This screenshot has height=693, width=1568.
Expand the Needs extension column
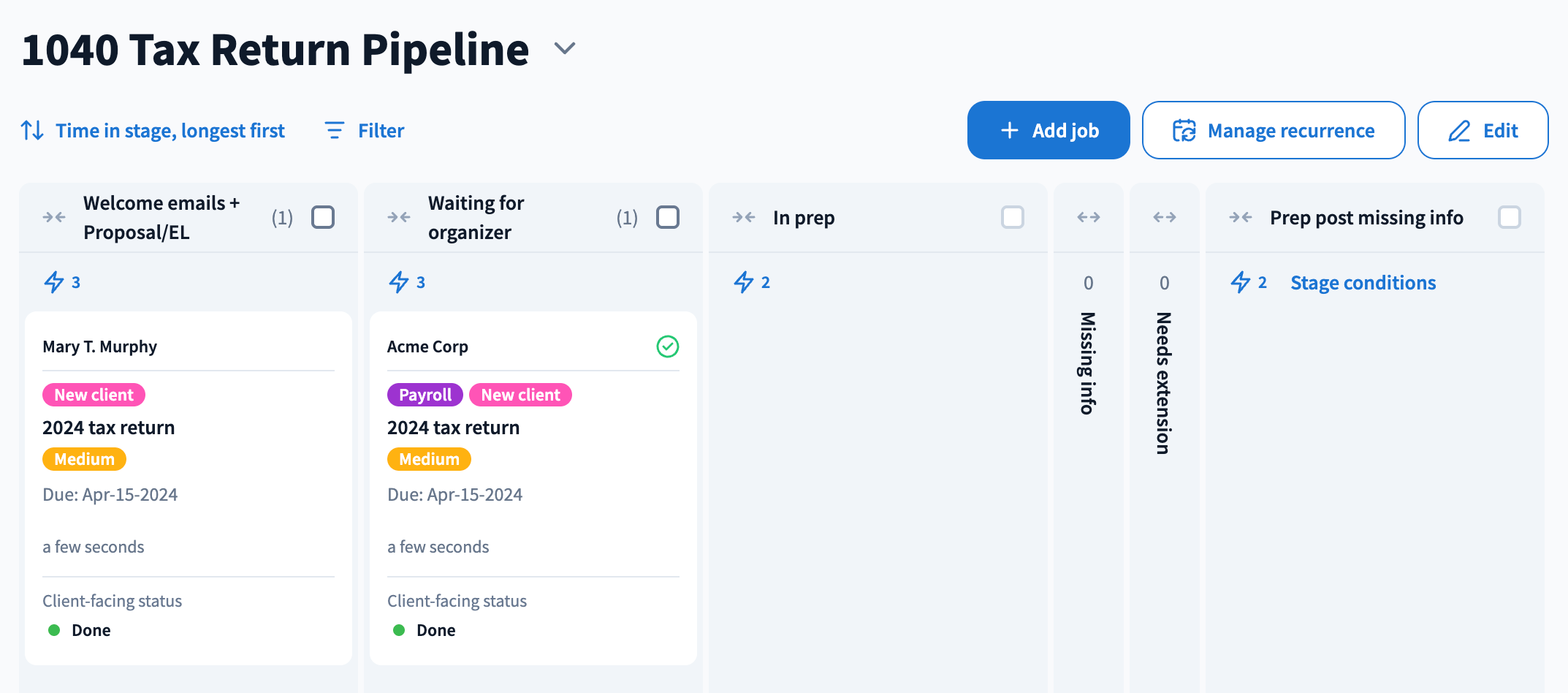1164,217
